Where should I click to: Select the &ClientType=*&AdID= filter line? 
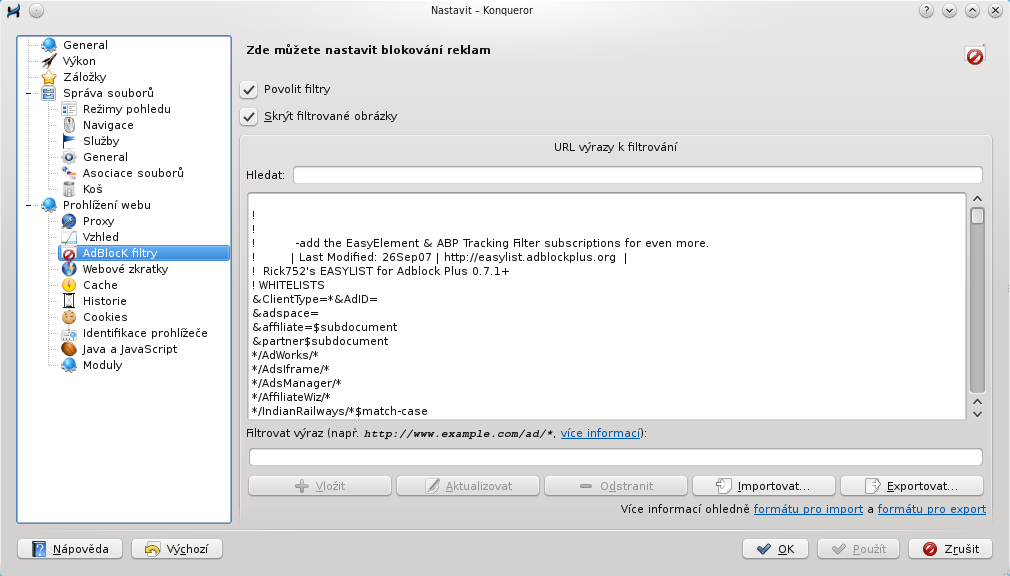[315, 299]
